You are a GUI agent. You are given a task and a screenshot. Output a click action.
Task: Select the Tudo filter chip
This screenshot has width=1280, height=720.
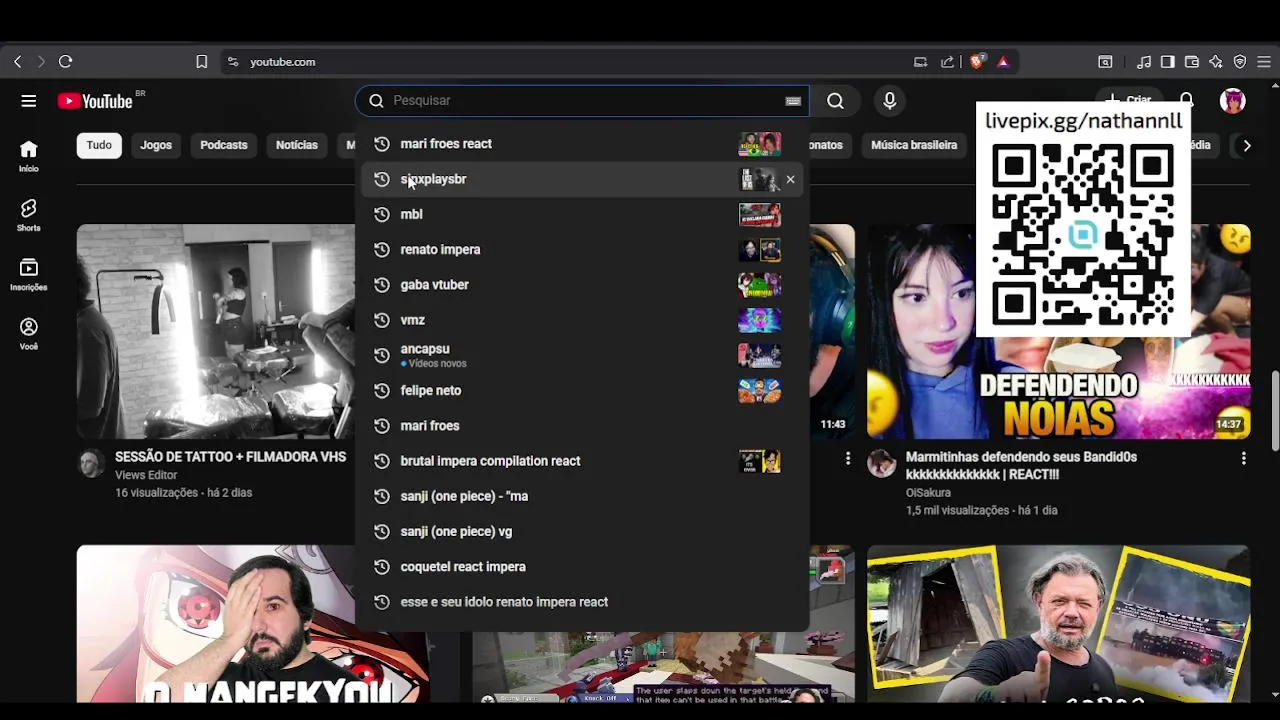click(x=99, y=145)
